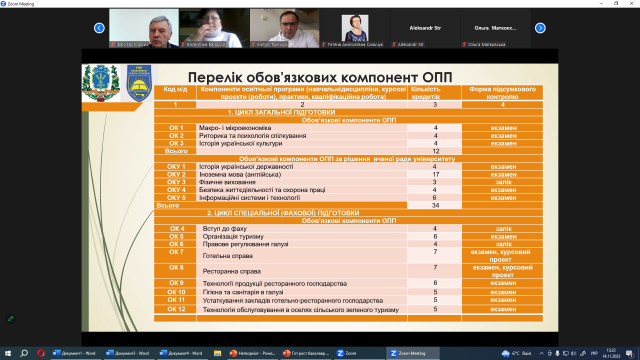Toggle the microphone tray icon

[557, 353]
